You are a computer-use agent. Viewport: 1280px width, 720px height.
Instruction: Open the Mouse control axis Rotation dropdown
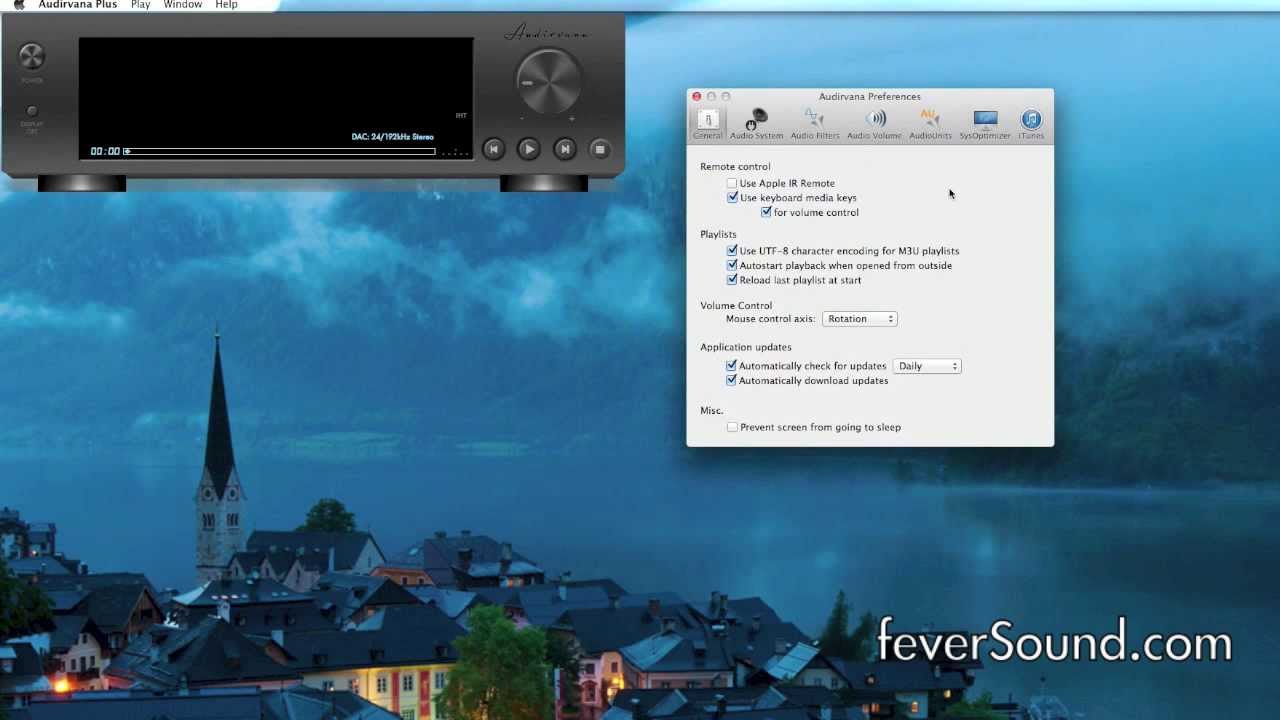point(860,319)
